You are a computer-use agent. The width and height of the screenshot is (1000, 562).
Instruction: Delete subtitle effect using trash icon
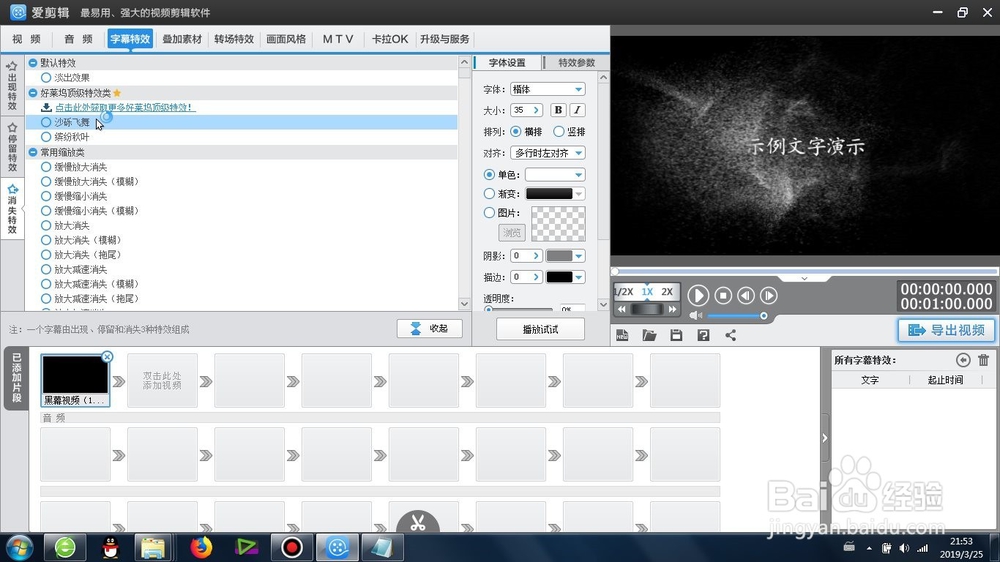(x=983, y=360)
